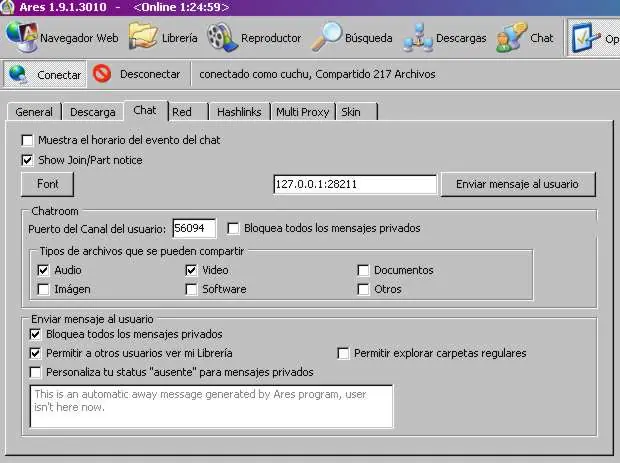Open Búsqueda from toolbar label
The image size is (620, 463).
pyautogui.click(x=369, y=38)
